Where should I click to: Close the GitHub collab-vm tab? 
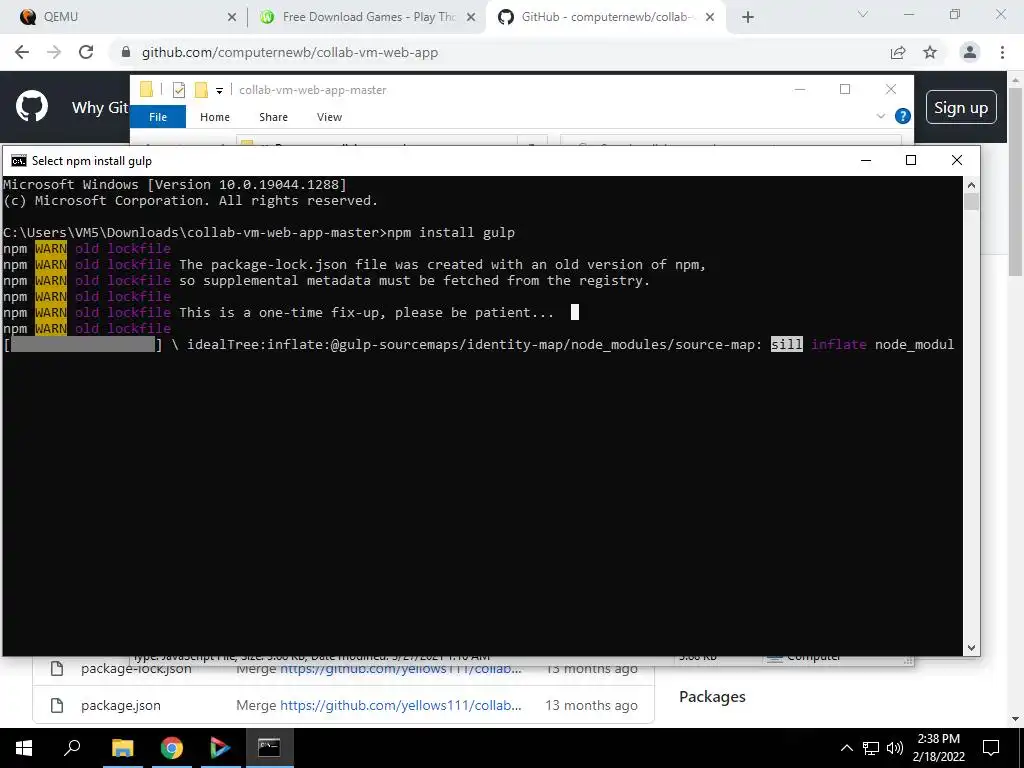(711, 18)
